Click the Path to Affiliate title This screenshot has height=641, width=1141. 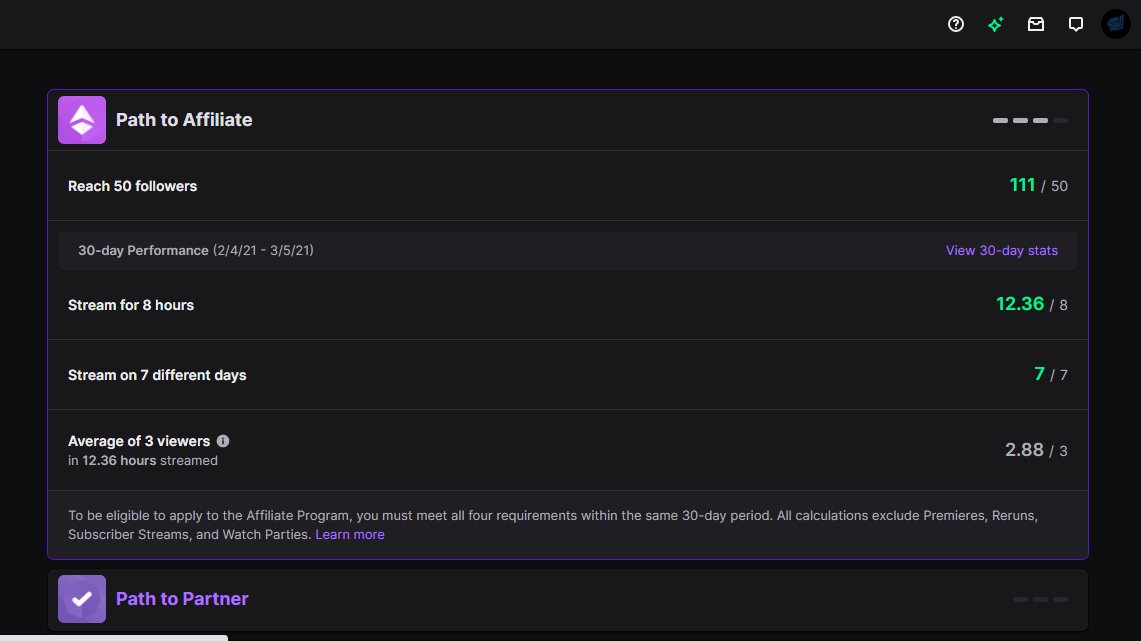[x=184, y=120]
